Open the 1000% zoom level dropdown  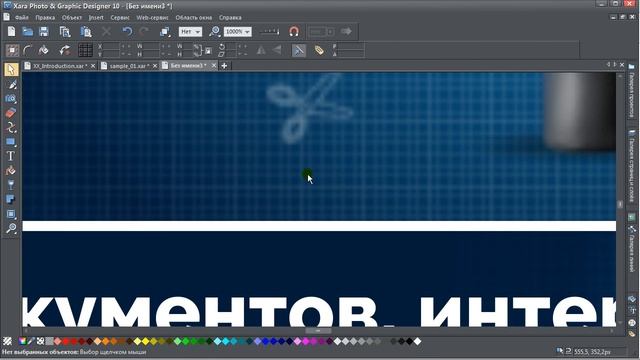click(x=238, y=31)
